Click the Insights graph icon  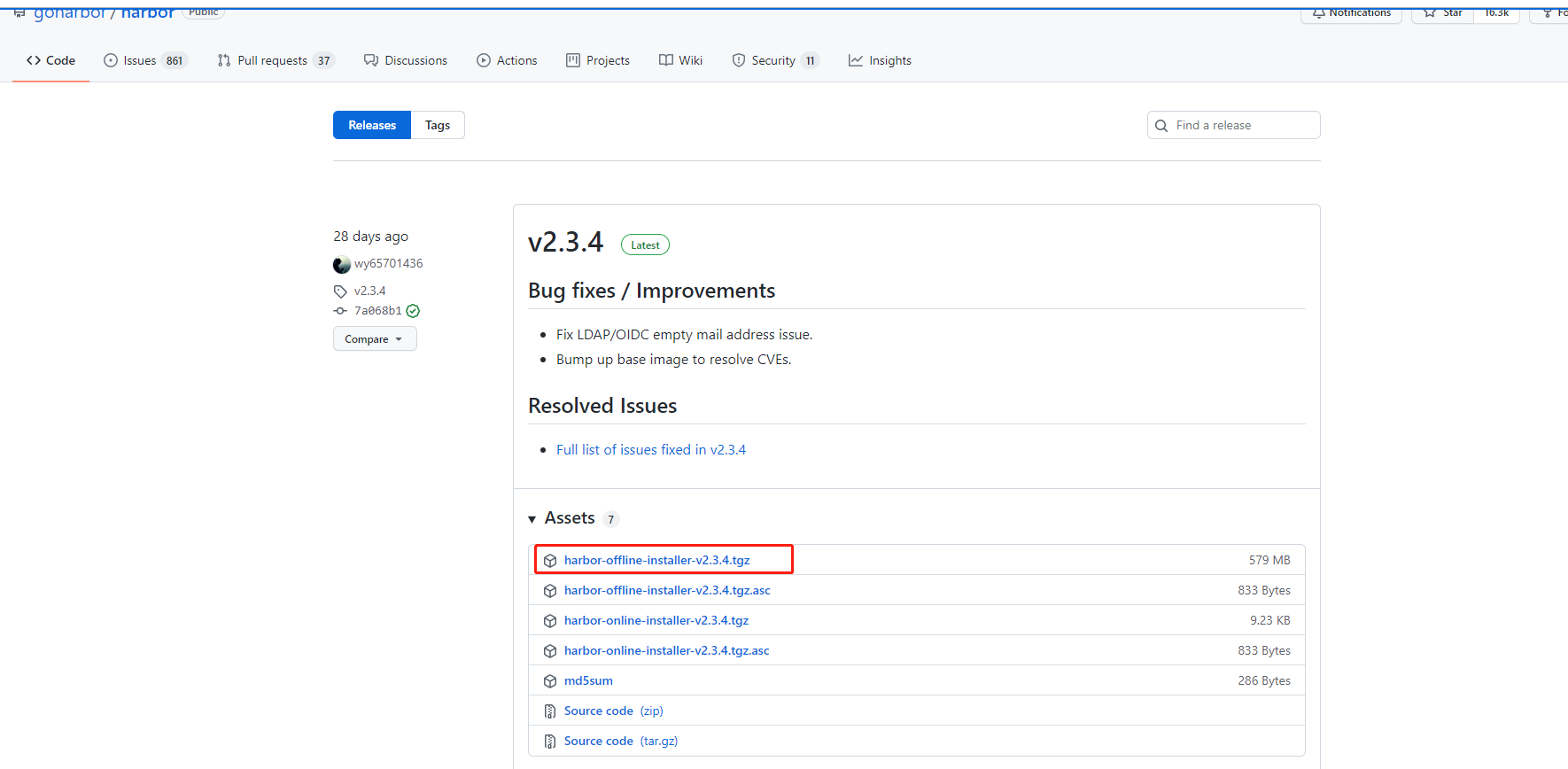[x=855, y=60]
